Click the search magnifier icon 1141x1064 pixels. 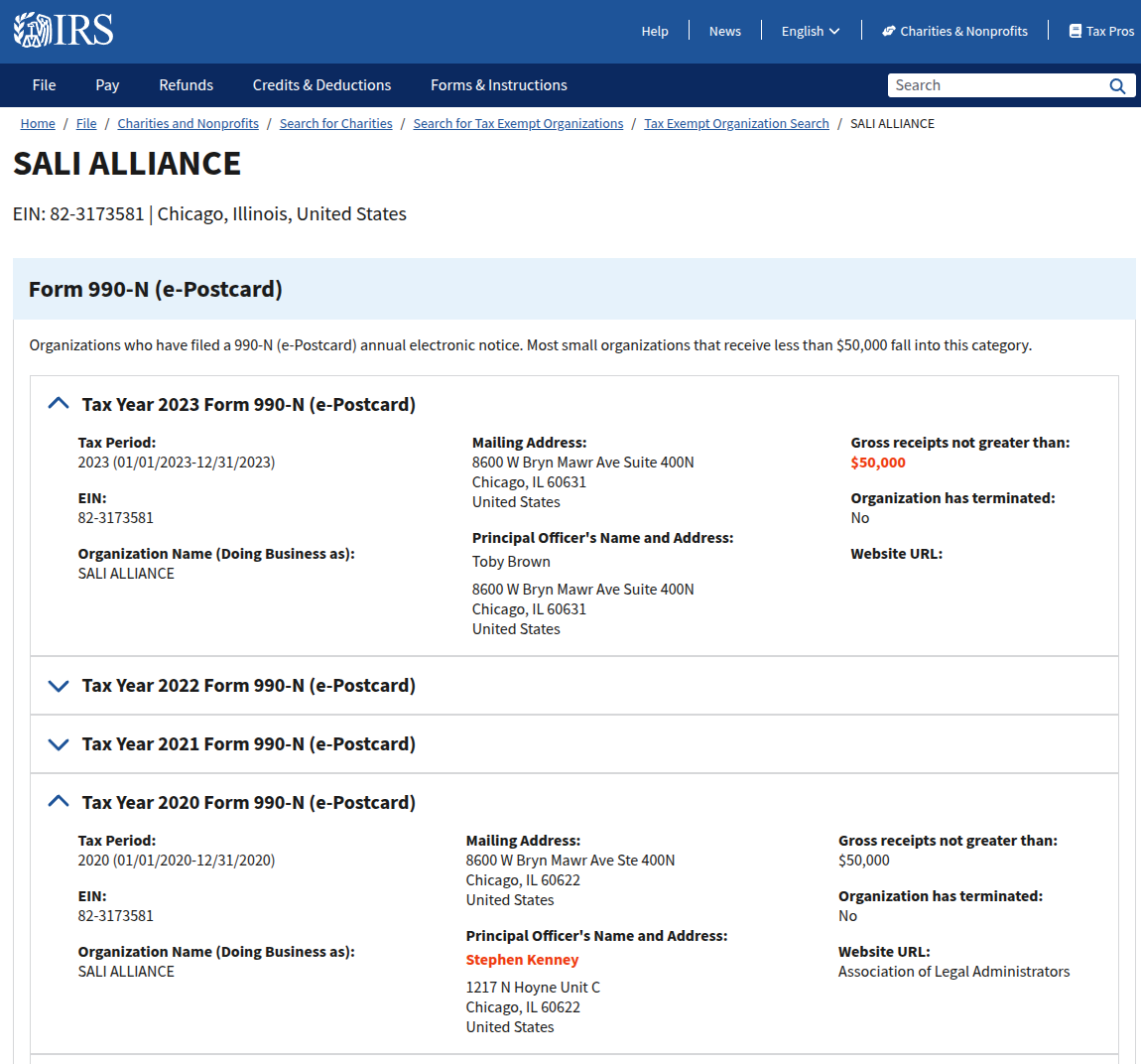click(1117, 86)
